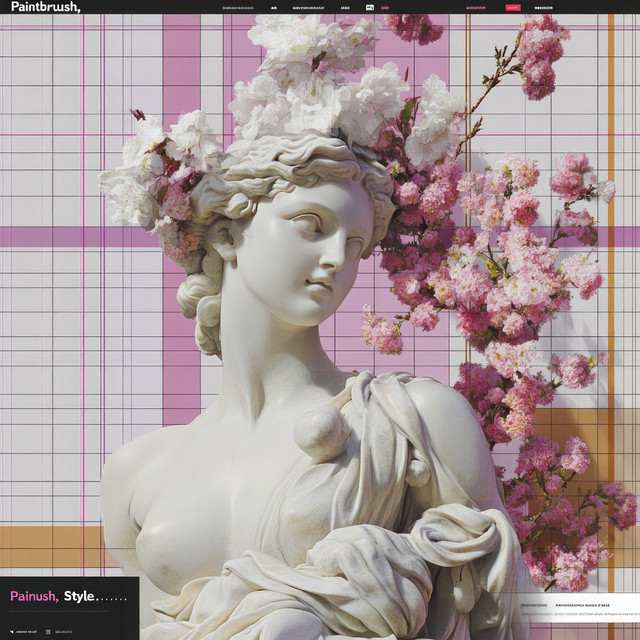
Task: Click the description line in the white caption bar
Action: tap(580, 614)
